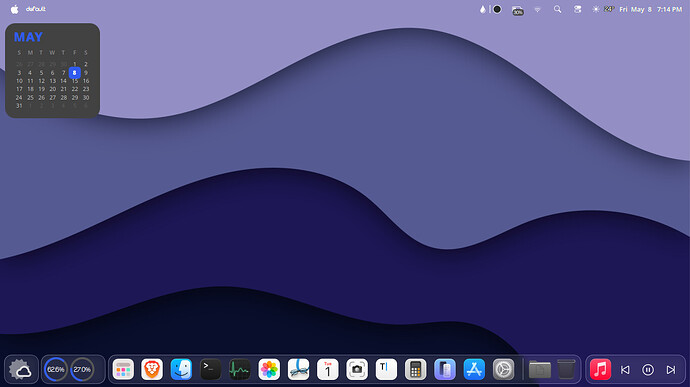Image resolution: width=690 pixels, height=387 pixels.
Task: Open the Photos app
Action: tap(269, 369)
